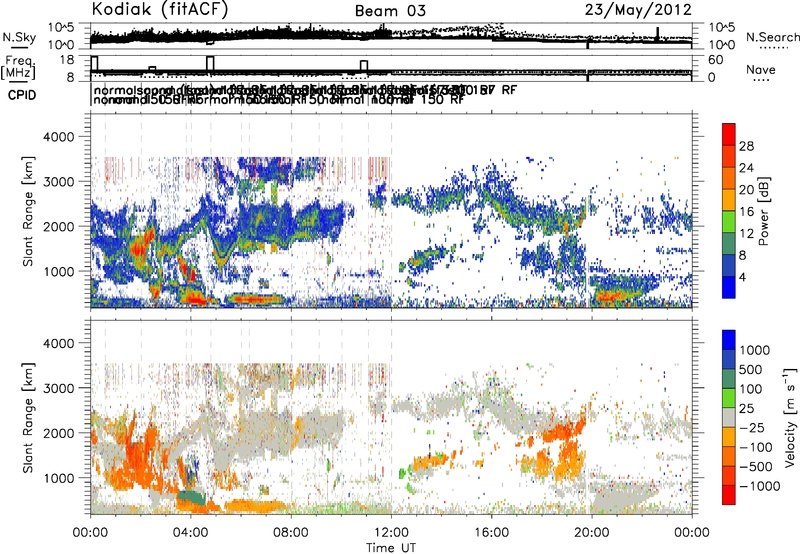The width and height of the screenshot is (800, 554).
Task: Click the "04:00" time axis tick label
Action: pos(191,533)
